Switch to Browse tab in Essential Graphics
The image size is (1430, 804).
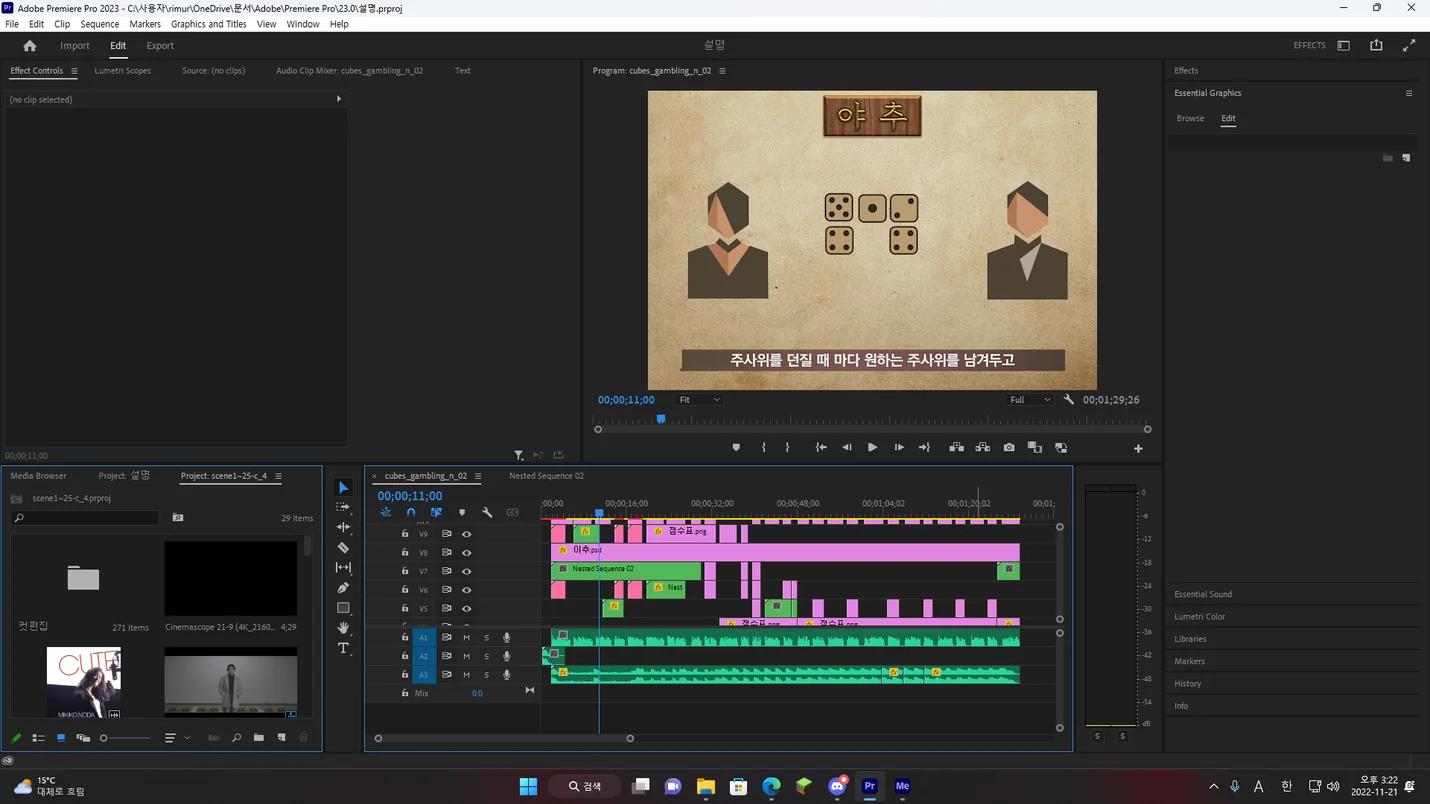[1190, 118]
